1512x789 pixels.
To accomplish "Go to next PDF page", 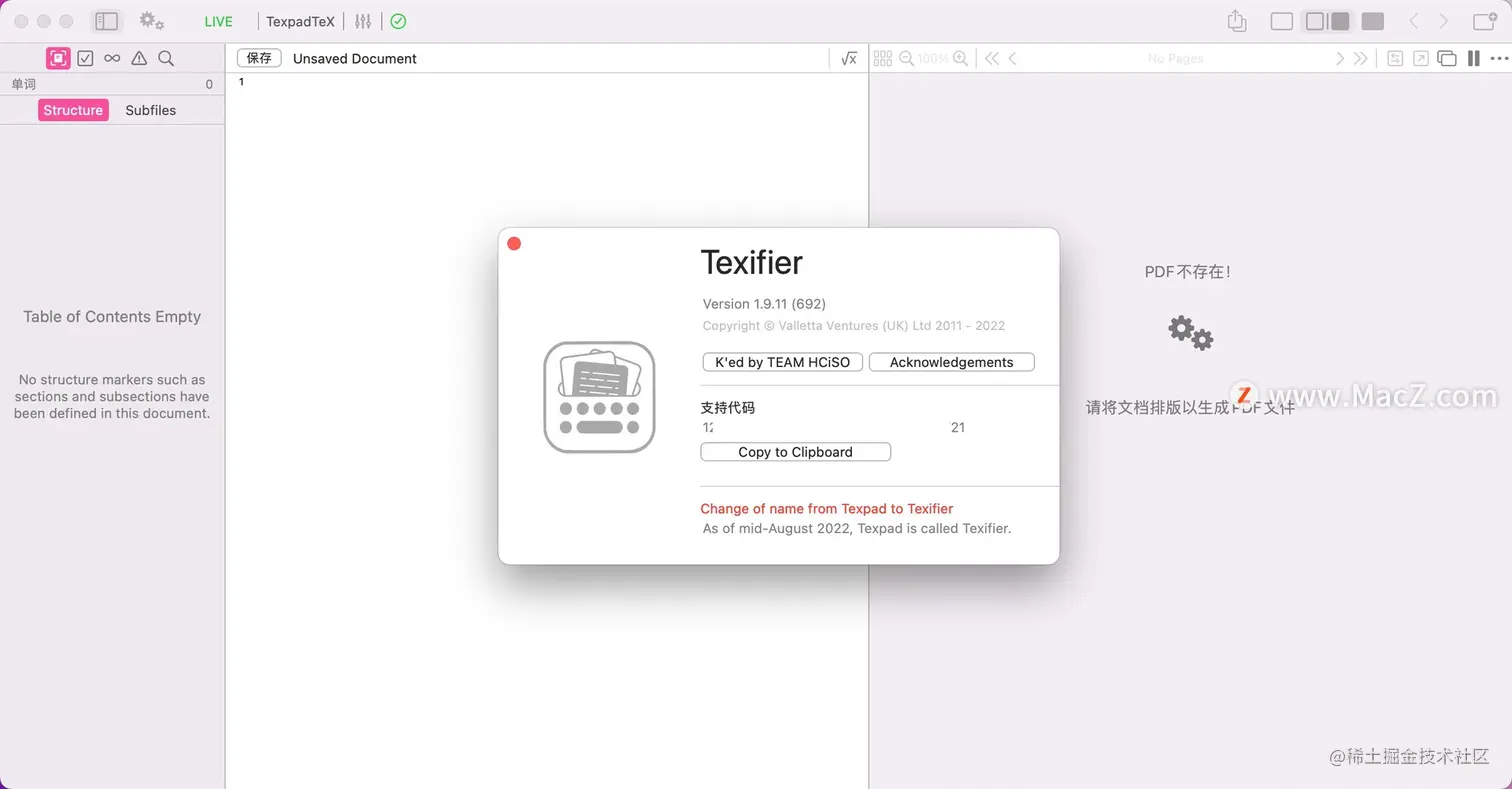I will [x=1340, y=58].
